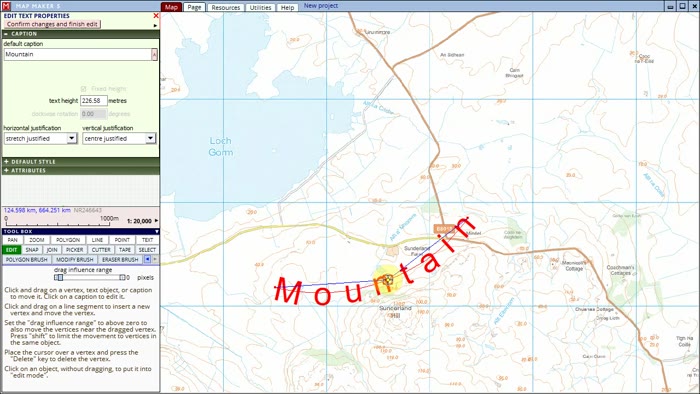The width and height of the screenshot is (700, 394).
Task: Click the A button next to the caption field
Action: point(154,54)
